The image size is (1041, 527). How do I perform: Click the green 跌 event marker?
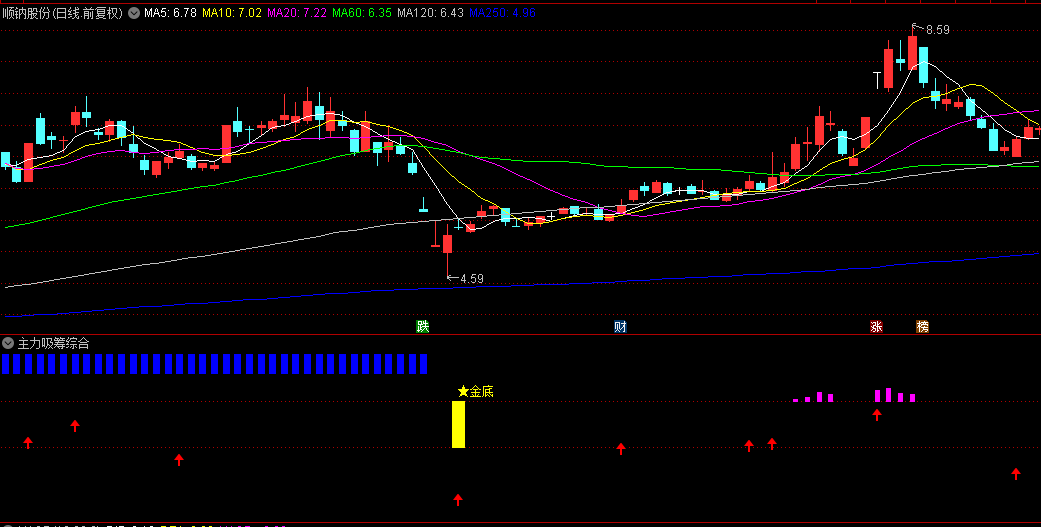click(x=423, y=326)
